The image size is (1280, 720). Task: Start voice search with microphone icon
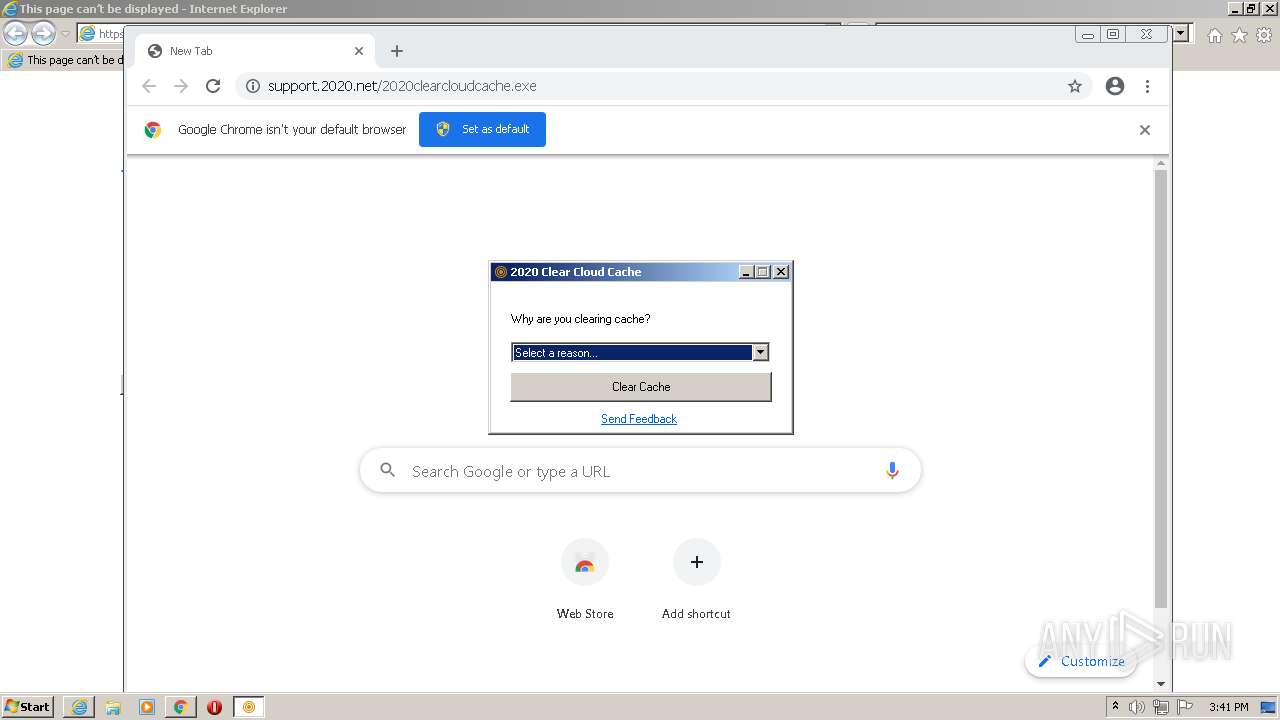pos(892,471)
